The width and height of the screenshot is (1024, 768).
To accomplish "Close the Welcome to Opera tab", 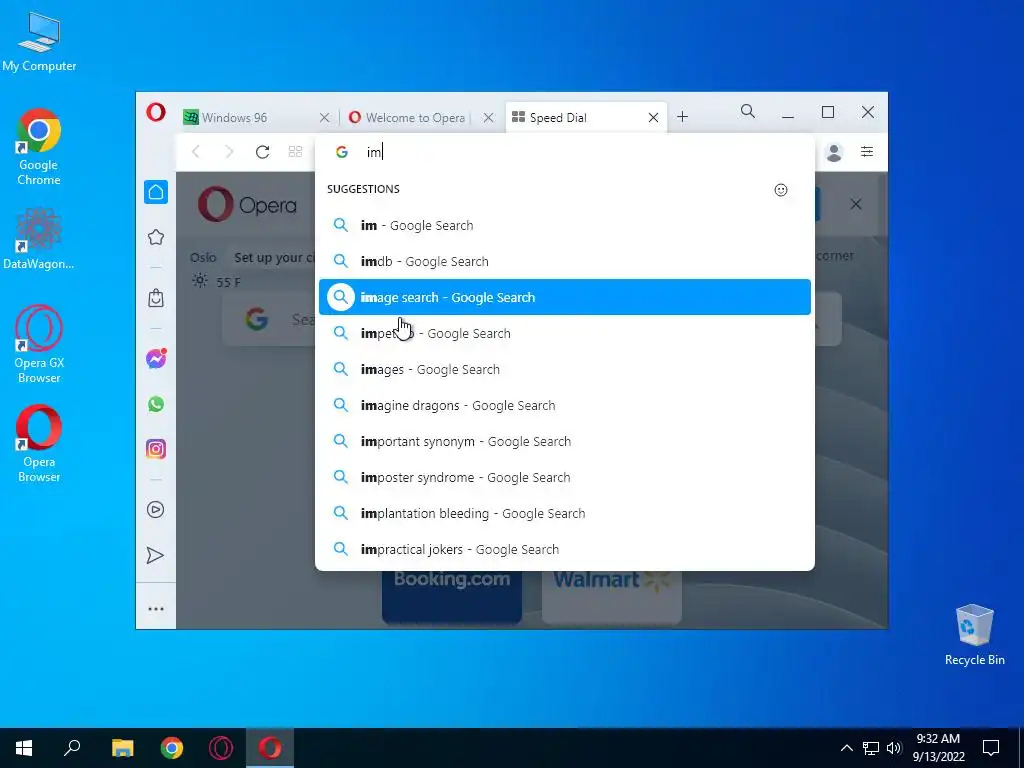I will 488,118.
